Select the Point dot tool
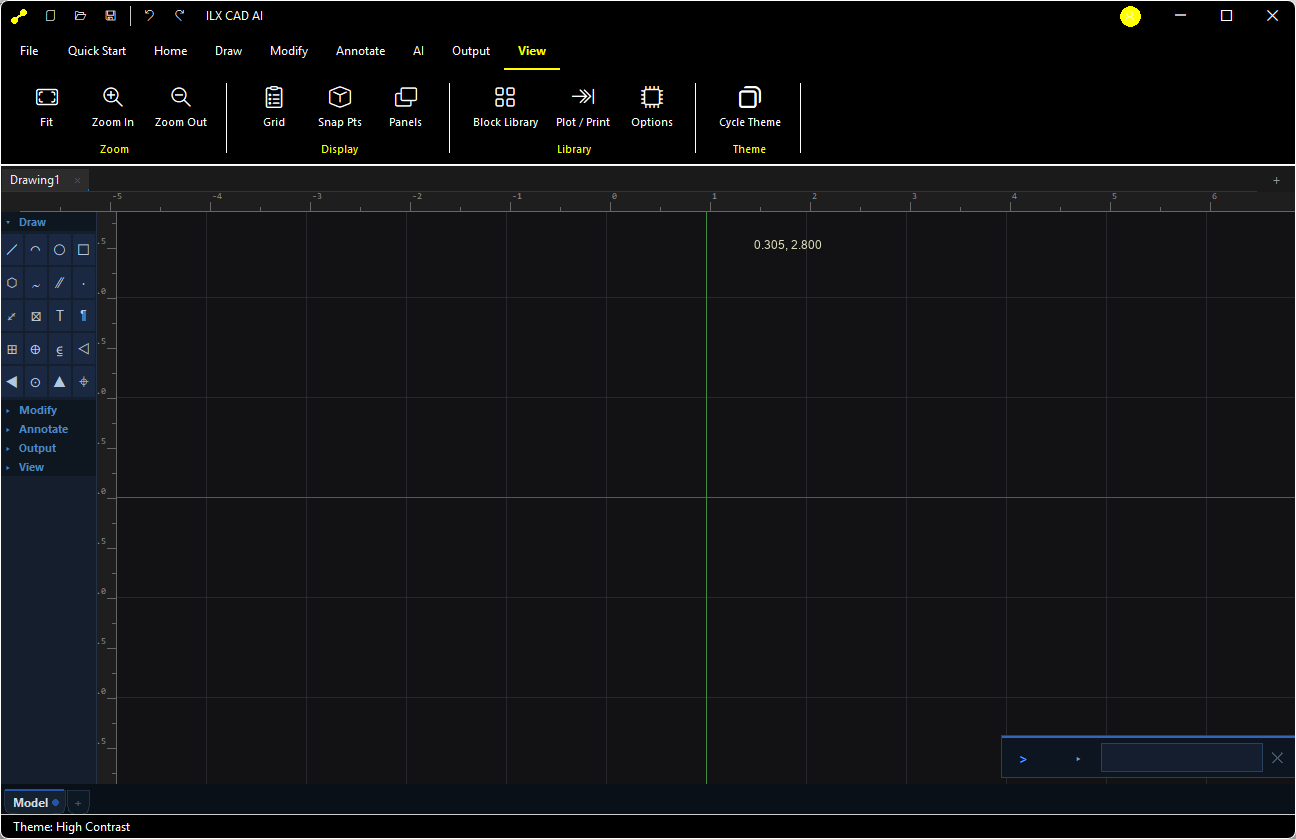The image size is (1296, 839). [84, 283]
